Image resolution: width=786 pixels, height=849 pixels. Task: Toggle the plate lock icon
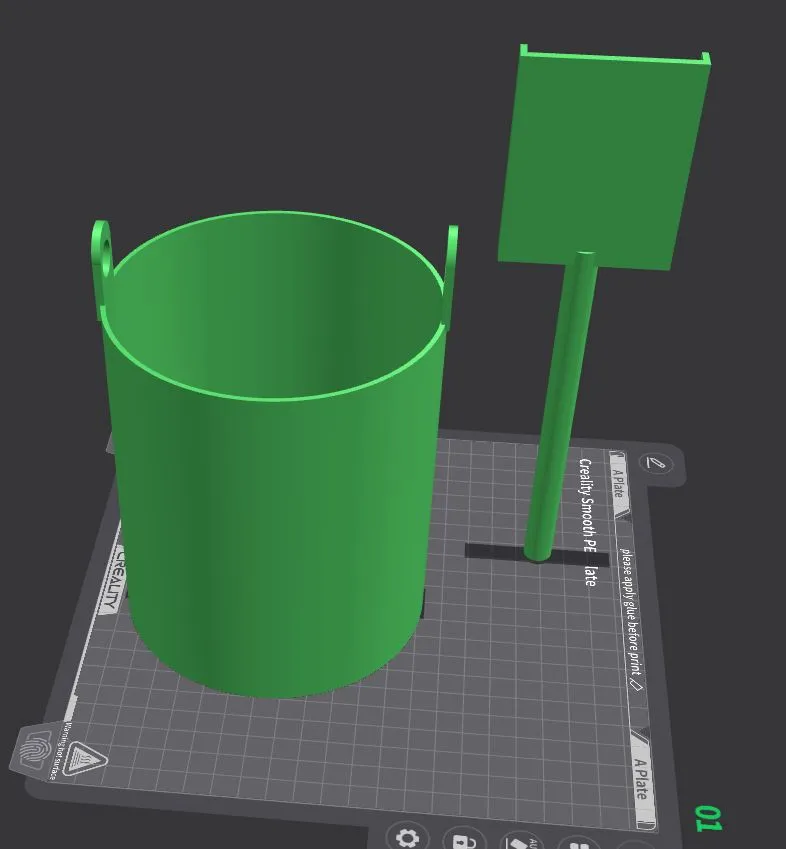pos(464,839)
